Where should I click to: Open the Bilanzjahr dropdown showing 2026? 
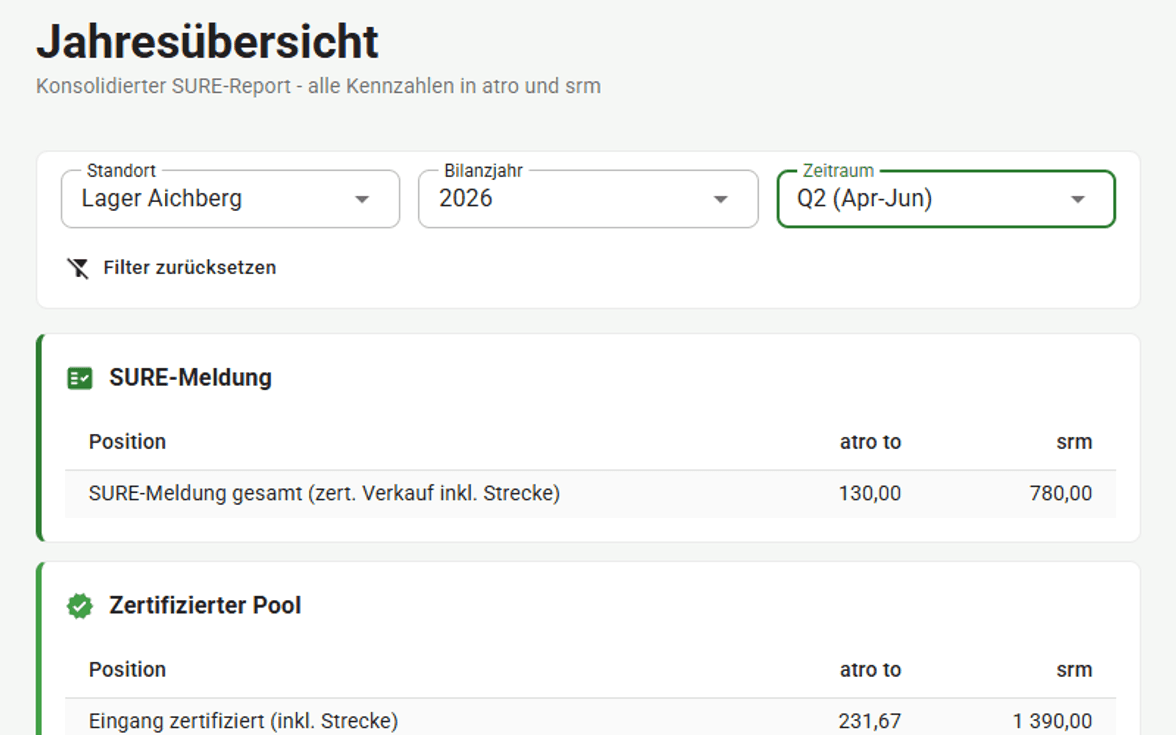[x=588, y=199]
